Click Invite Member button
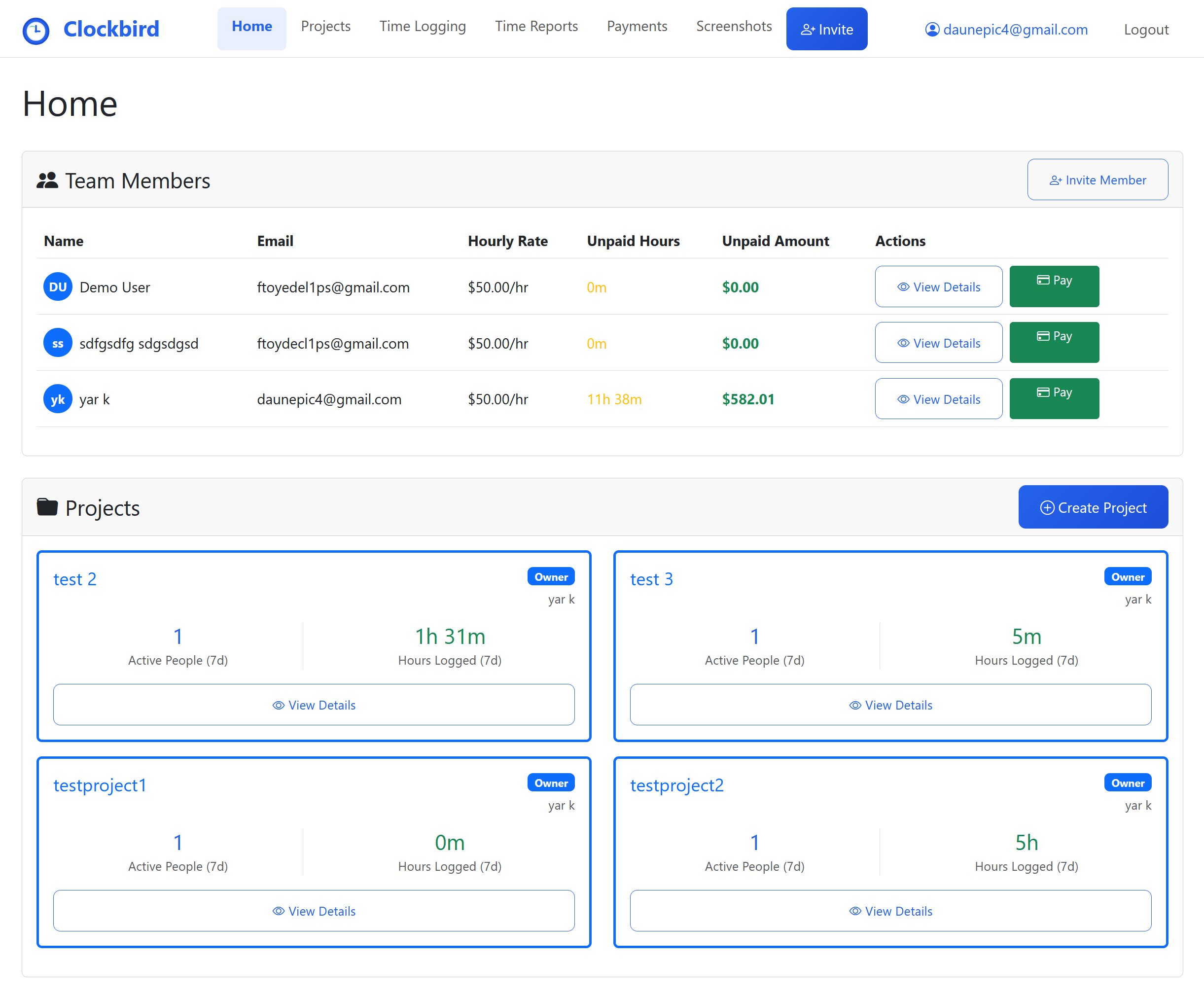The image size is (1204, 996). click(1097, 180)
